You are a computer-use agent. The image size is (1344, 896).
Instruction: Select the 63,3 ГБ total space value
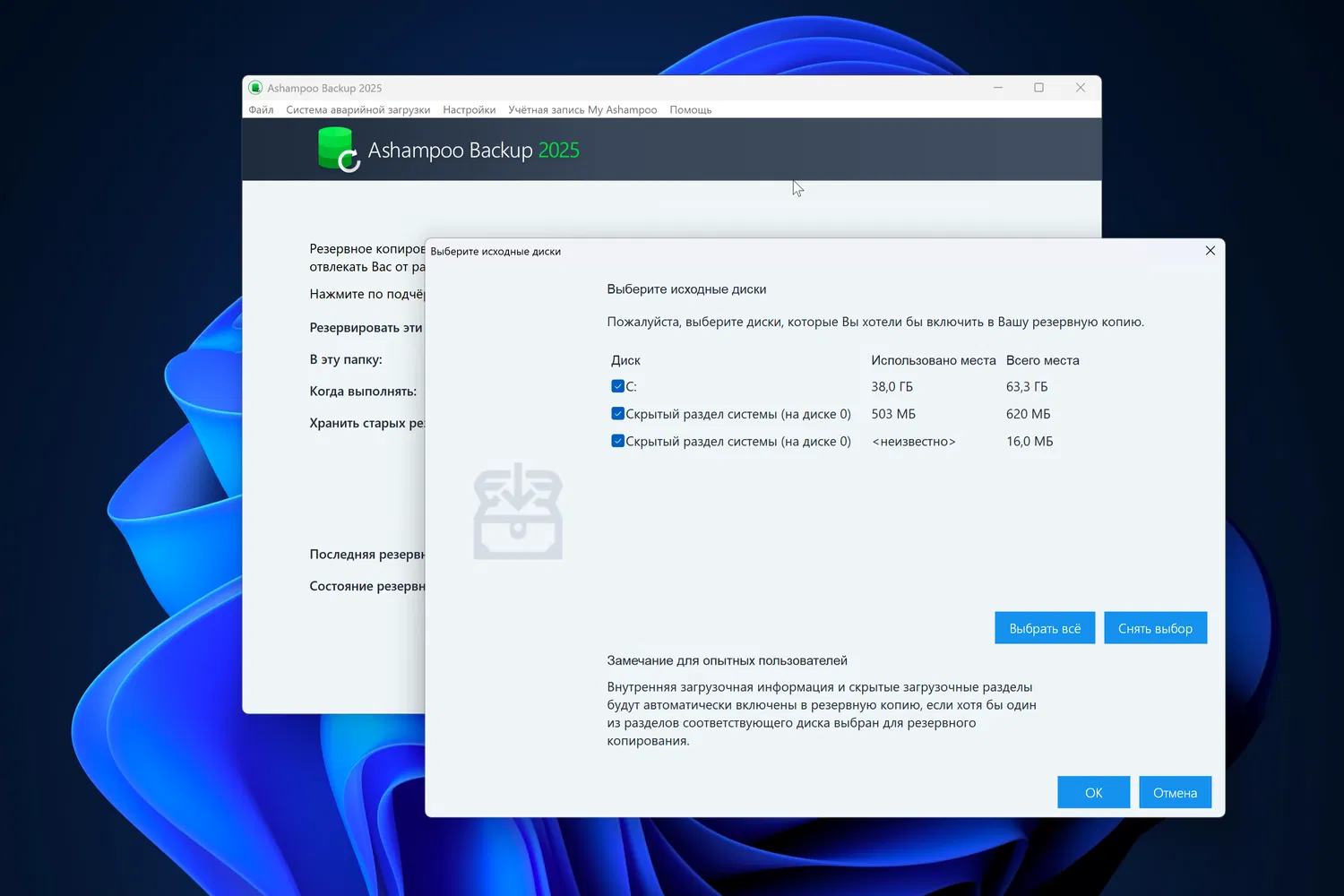pos(1027,387)
